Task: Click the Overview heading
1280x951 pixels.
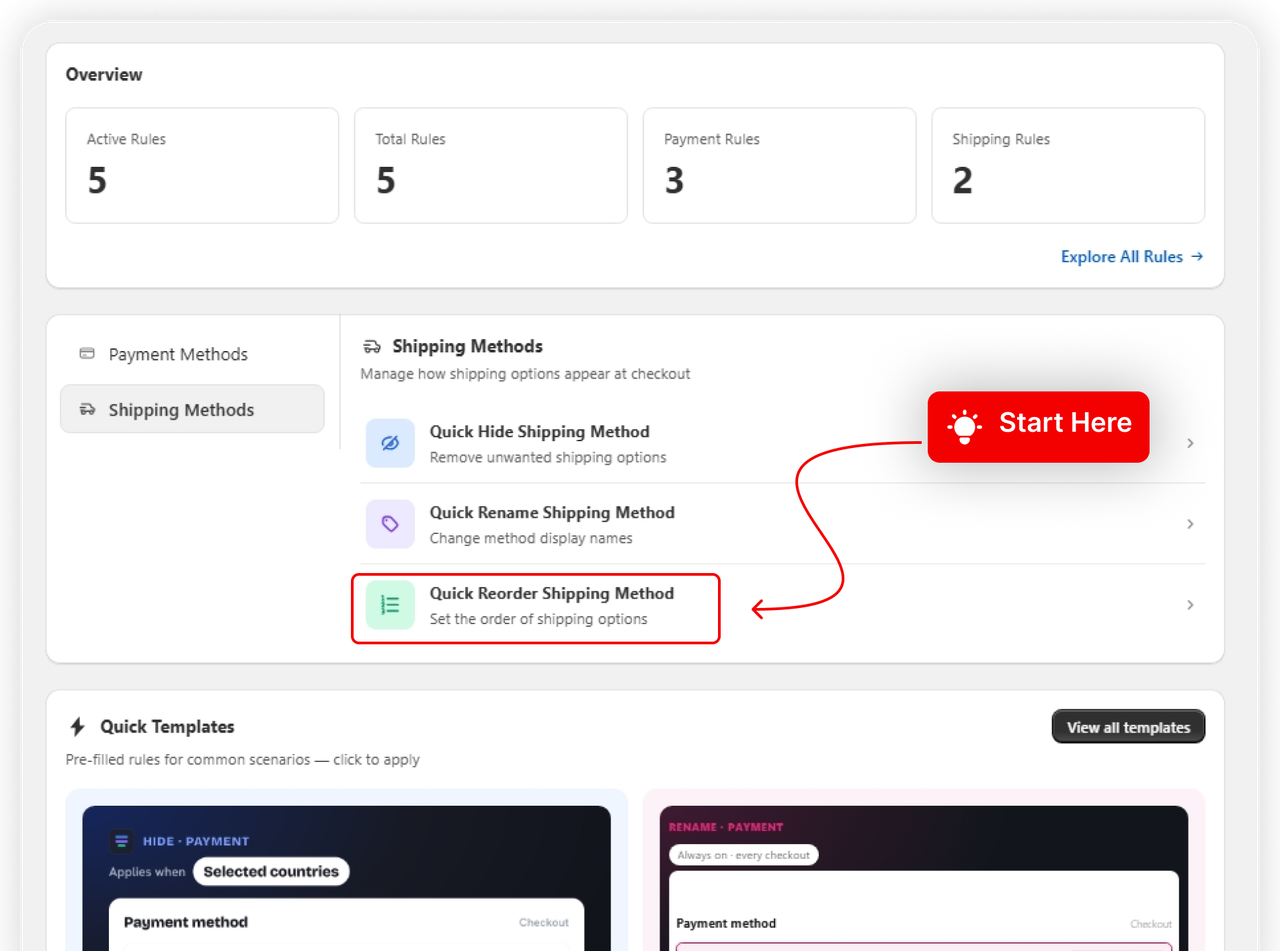Action: [104, 74]
